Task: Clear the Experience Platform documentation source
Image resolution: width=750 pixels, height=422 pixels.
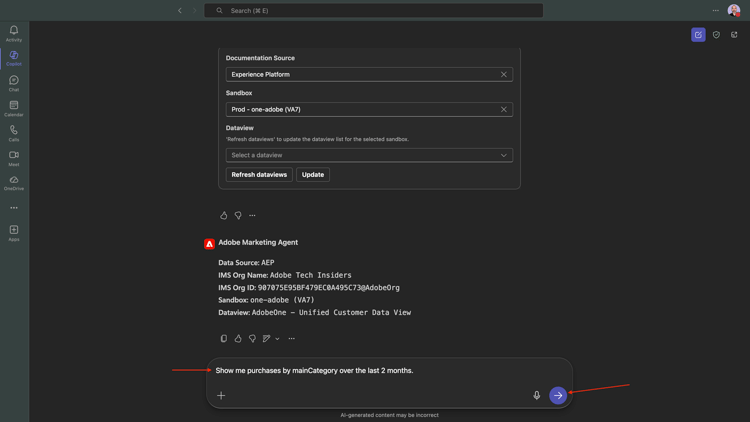Action: point(504,74)
